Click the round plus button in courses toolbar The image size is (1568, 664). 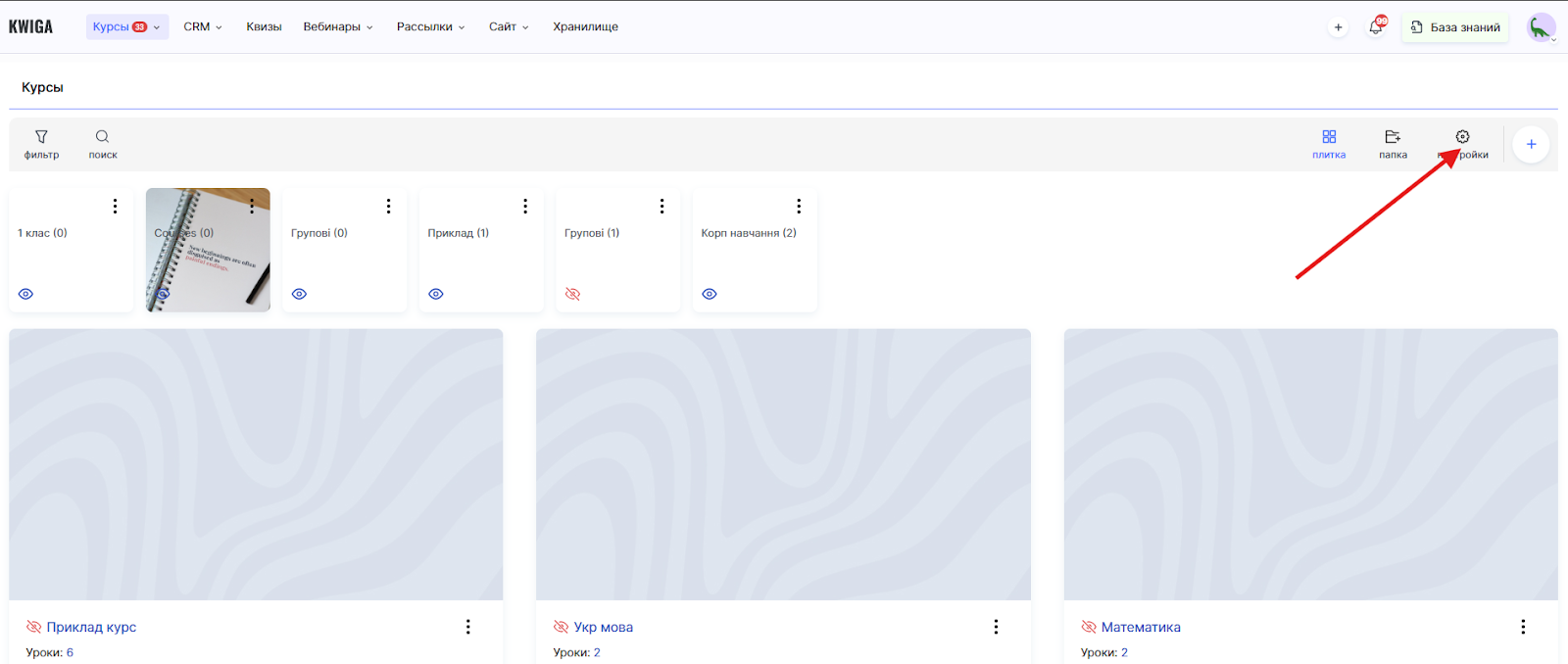tap(1530, 144)
